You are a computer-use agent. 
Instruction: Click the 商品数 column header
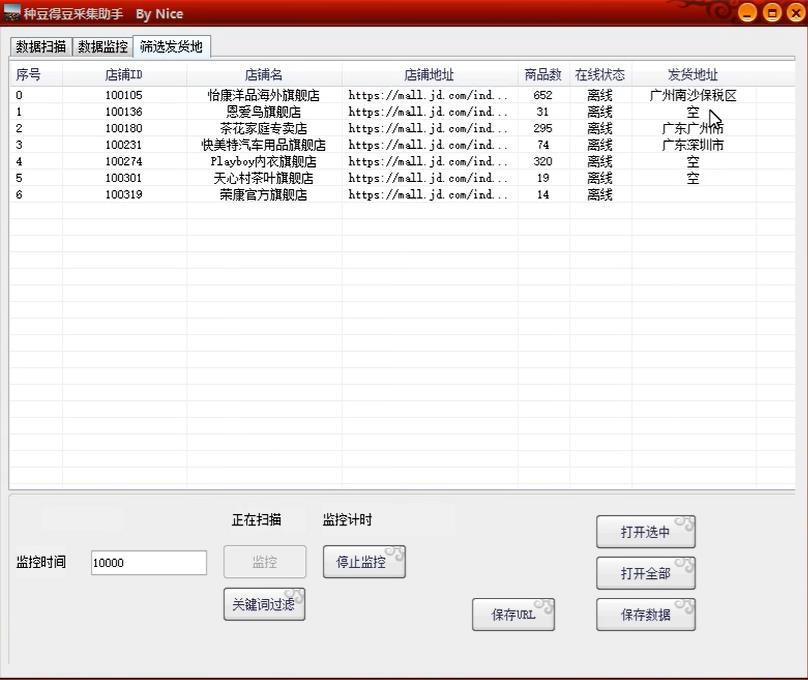[x=543, y=75]
